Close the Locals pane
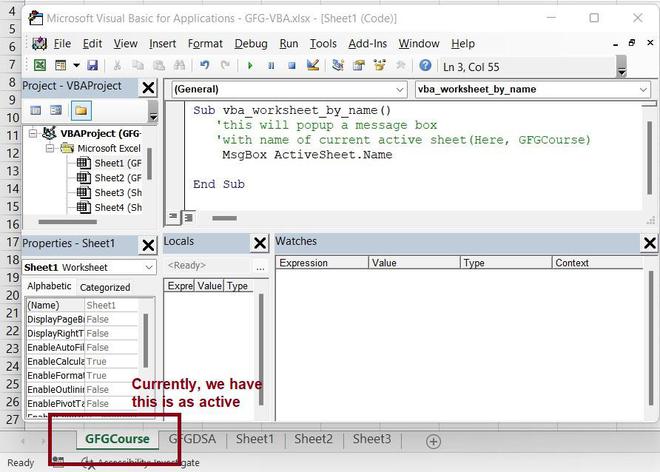660x472 pixels. 260,243
